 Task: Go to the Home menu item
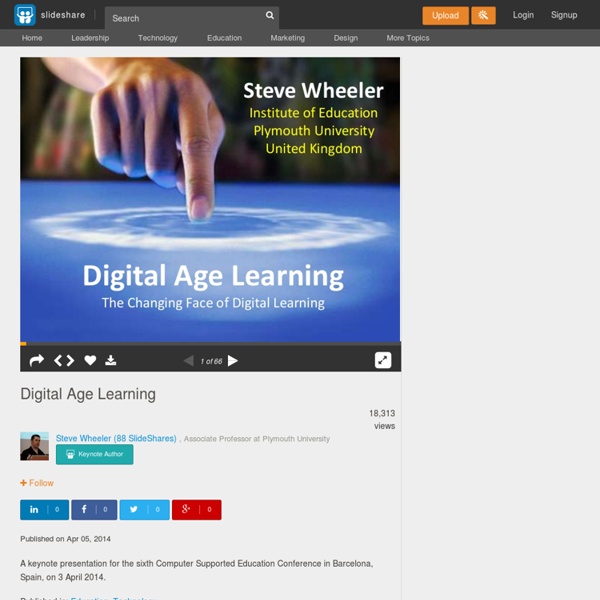point(32,38)
